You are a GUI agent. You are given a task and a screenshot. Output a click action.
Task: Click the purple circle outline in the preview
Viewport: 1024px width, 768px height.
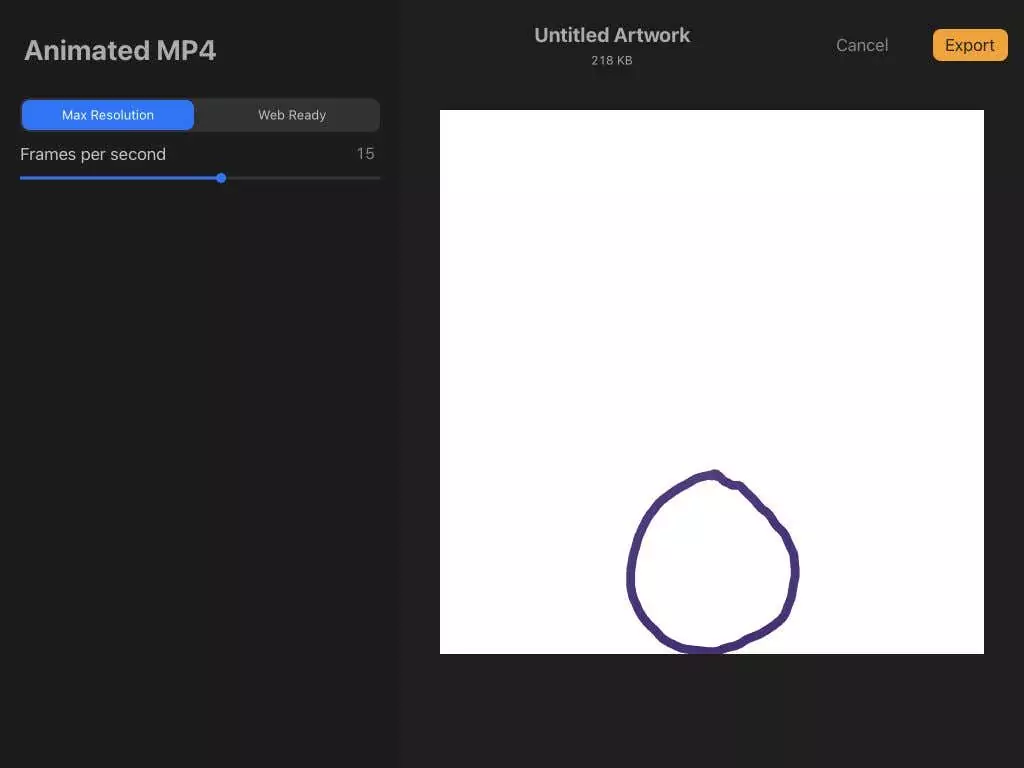click(x=631, y=575)
